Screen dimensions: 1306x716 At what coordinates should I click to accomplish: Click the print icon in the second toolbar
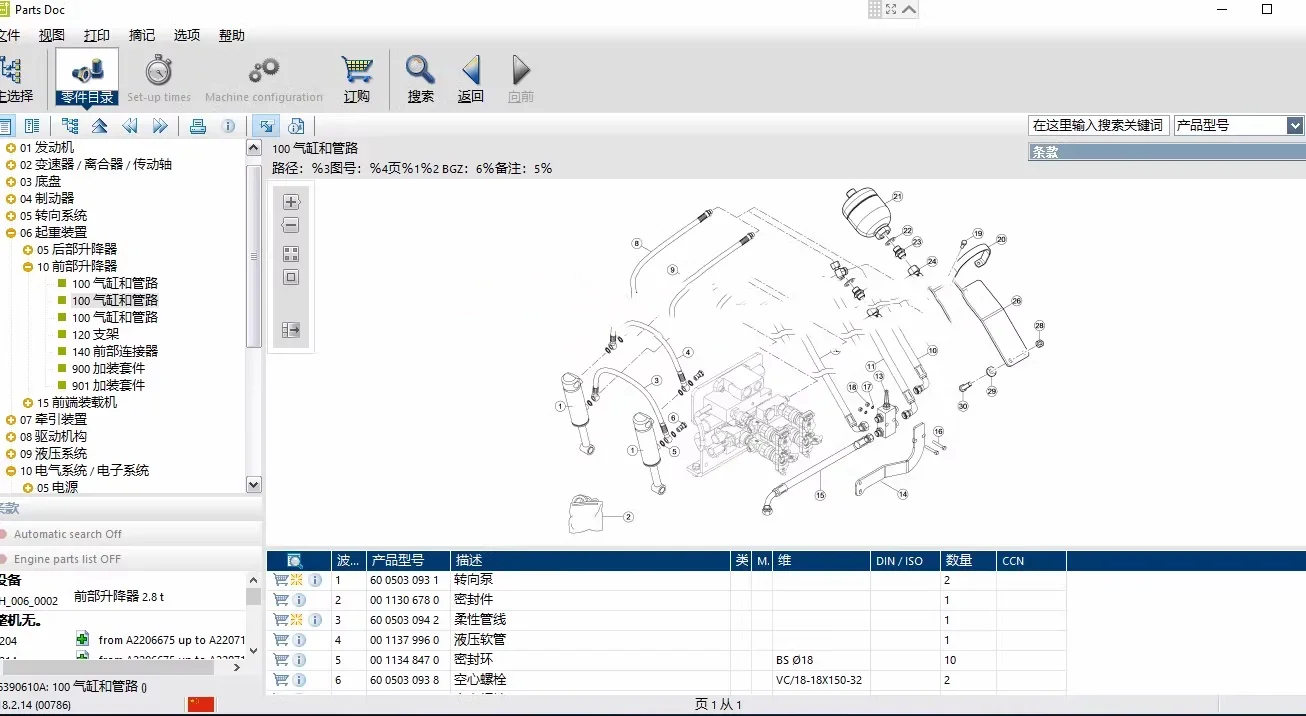[x=199, y=125]
